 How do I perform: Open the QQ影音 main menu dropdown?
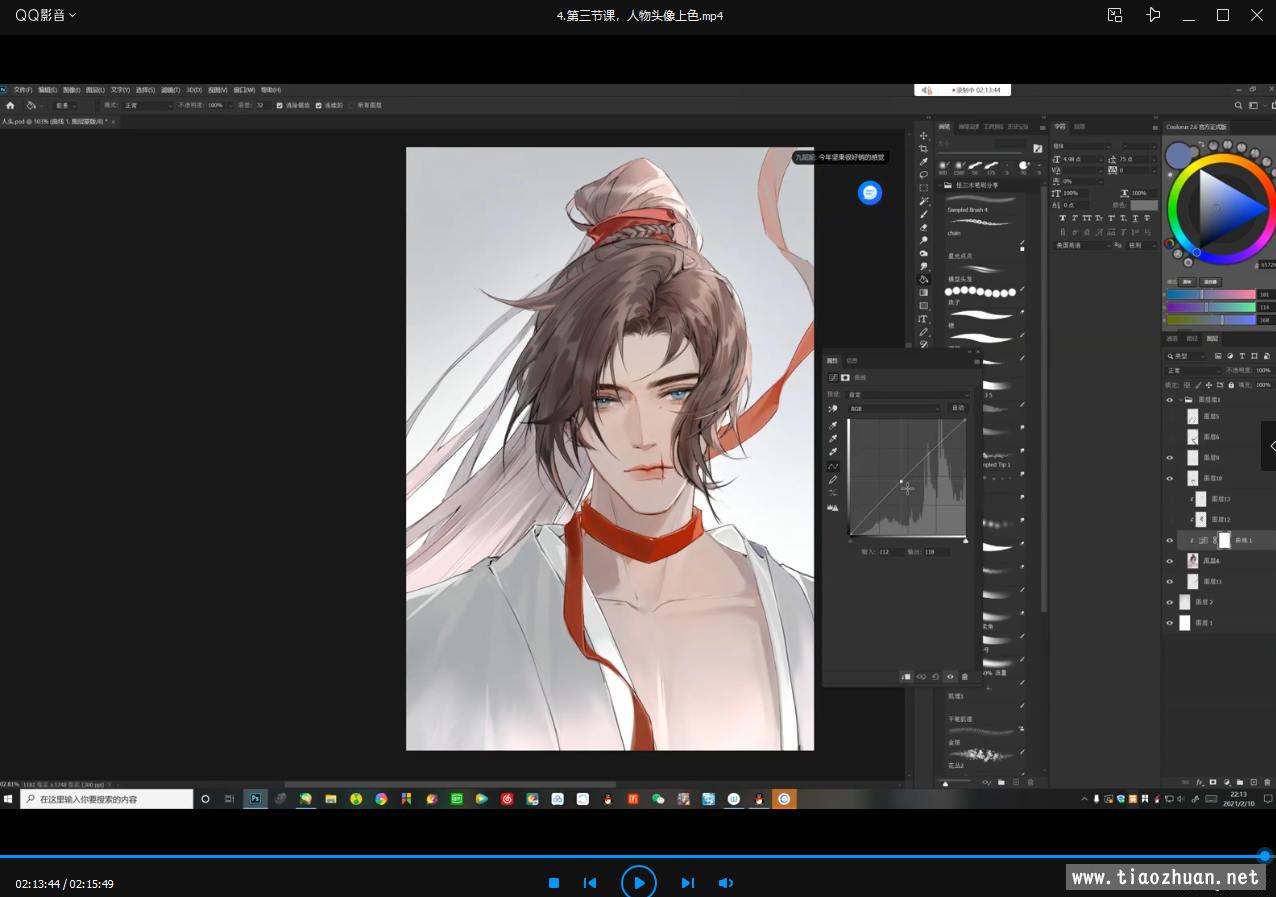tap(45, 15)
